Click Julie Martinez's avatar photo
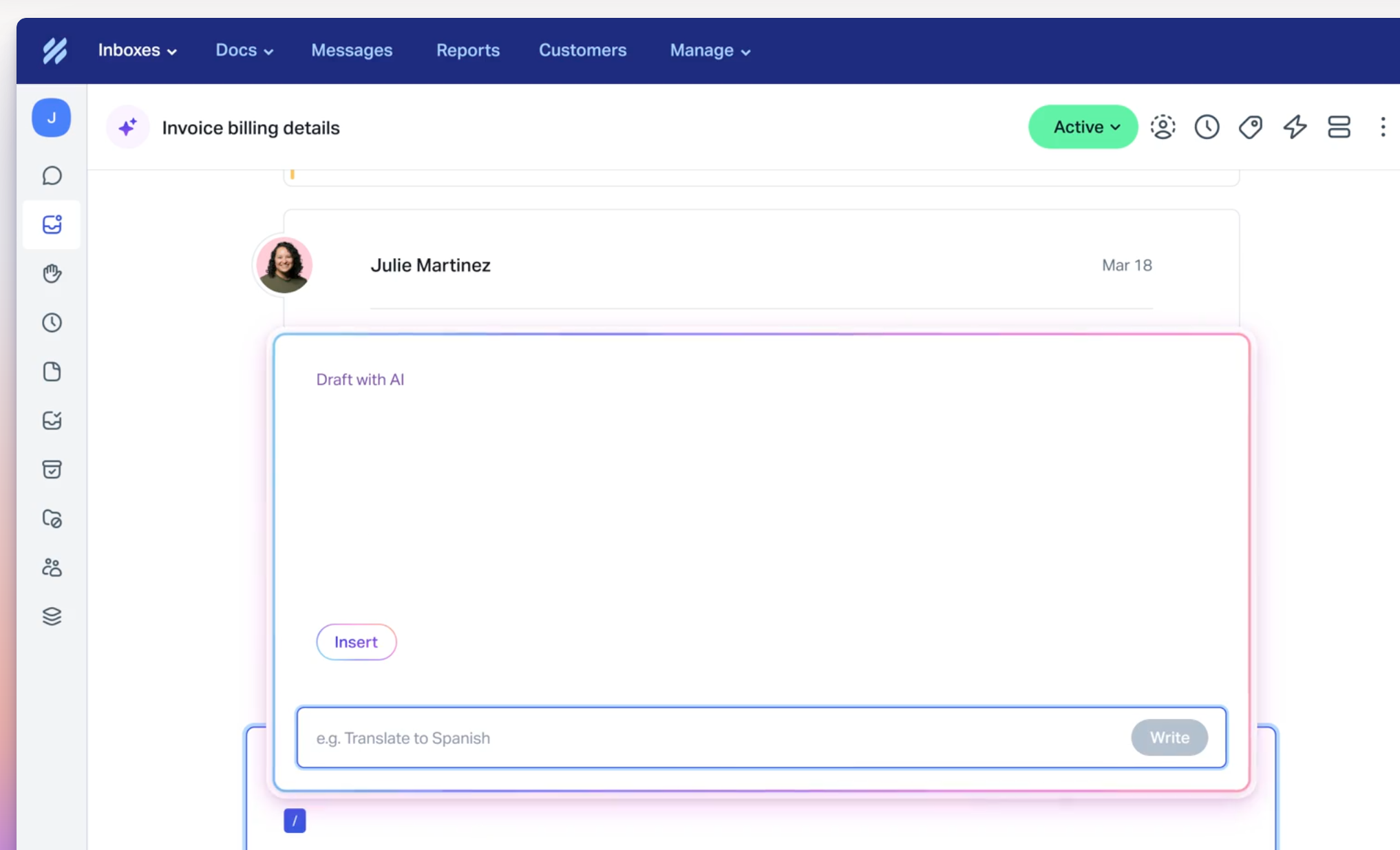1400x850 pixels. click(284, 265)
